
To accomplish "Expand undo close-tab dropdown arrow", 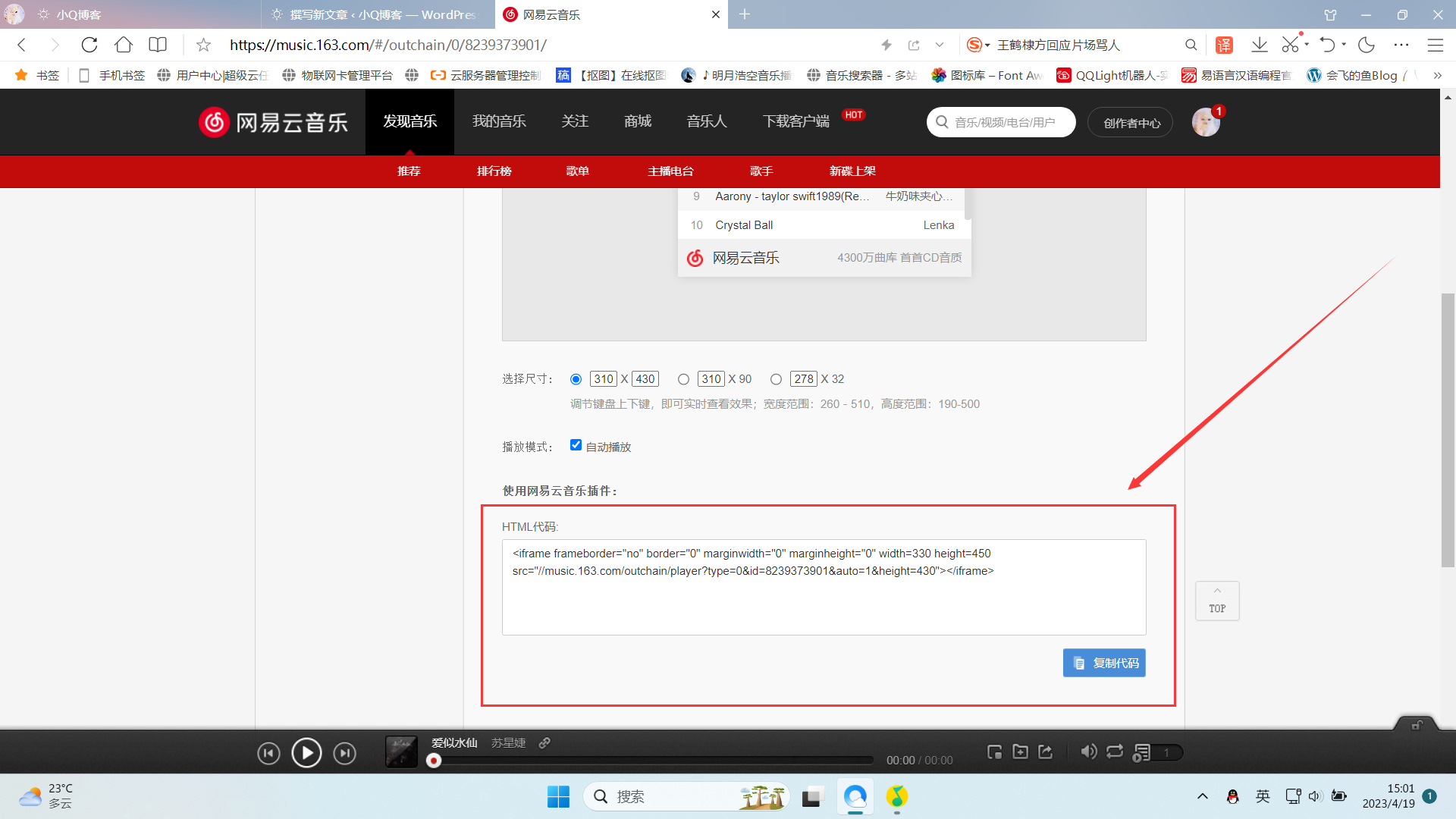I will 1344,45.
